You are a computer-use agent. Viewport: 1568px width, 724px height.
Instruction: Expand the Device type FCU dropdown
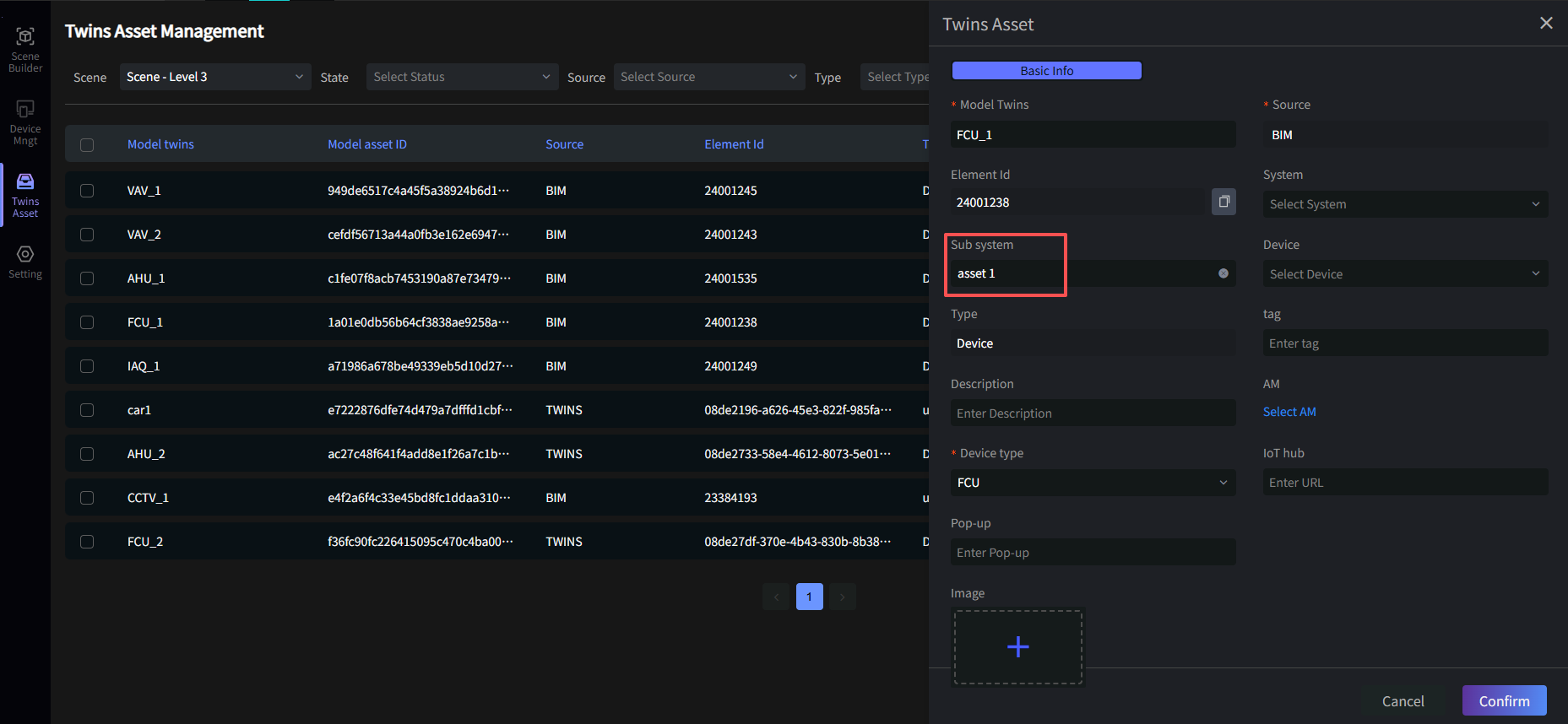click(1093, 483)
